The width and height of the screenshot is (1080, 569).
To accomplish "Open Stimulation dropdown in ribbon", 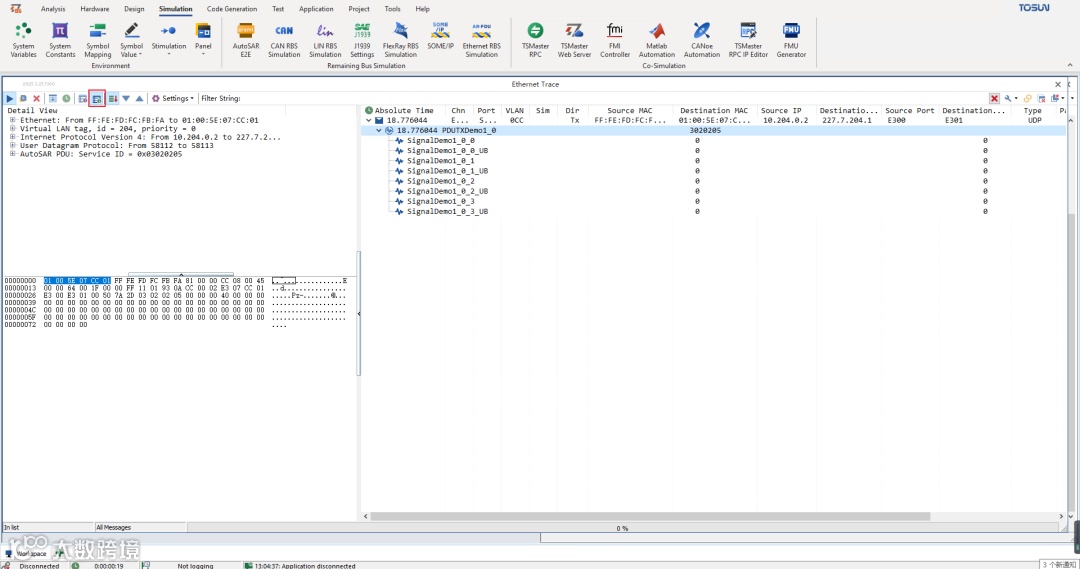I will tap(169, 39).
